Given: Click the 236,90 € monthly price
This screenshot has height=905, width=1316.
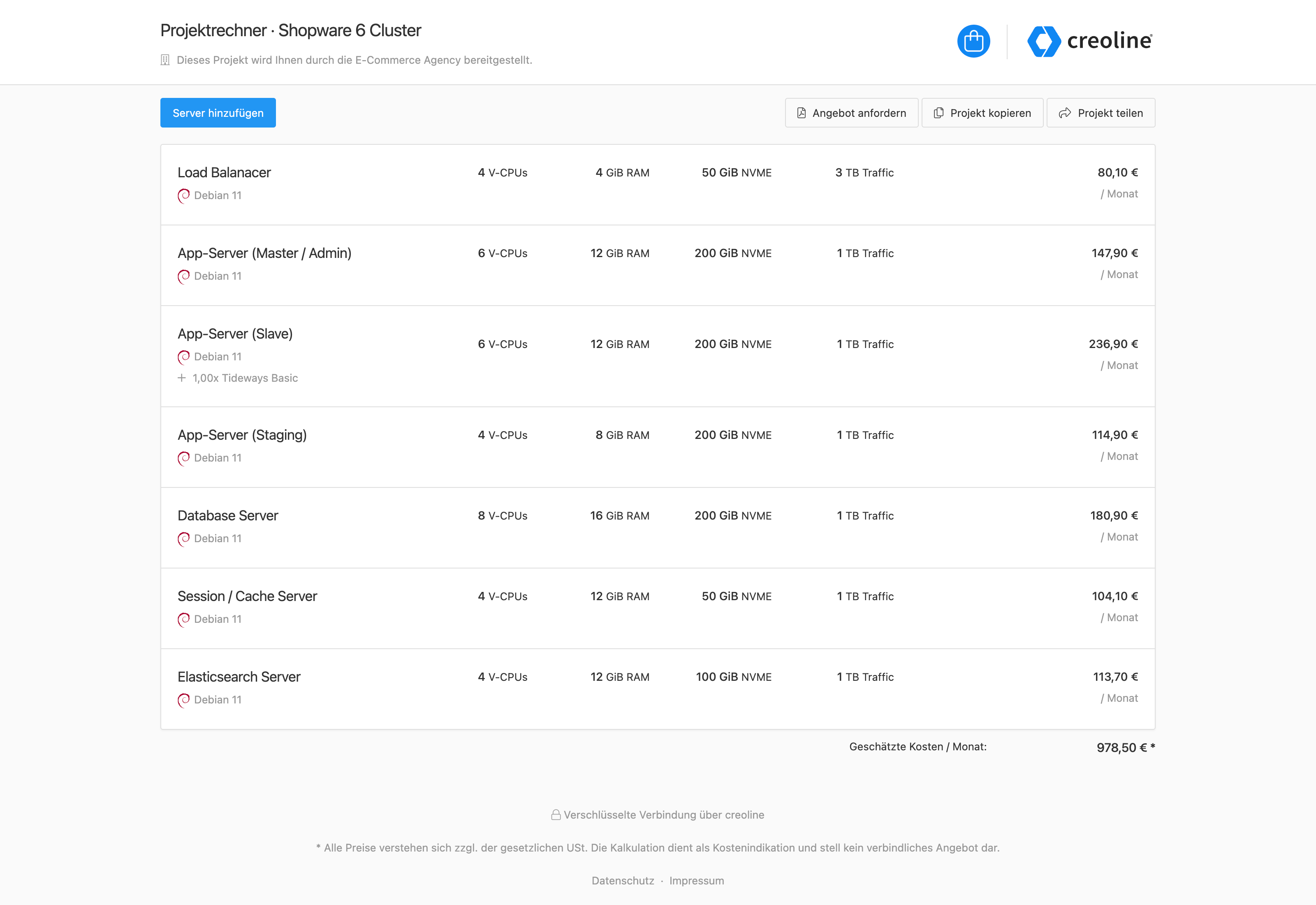Looking at the screenshot, I should 1113,344.
